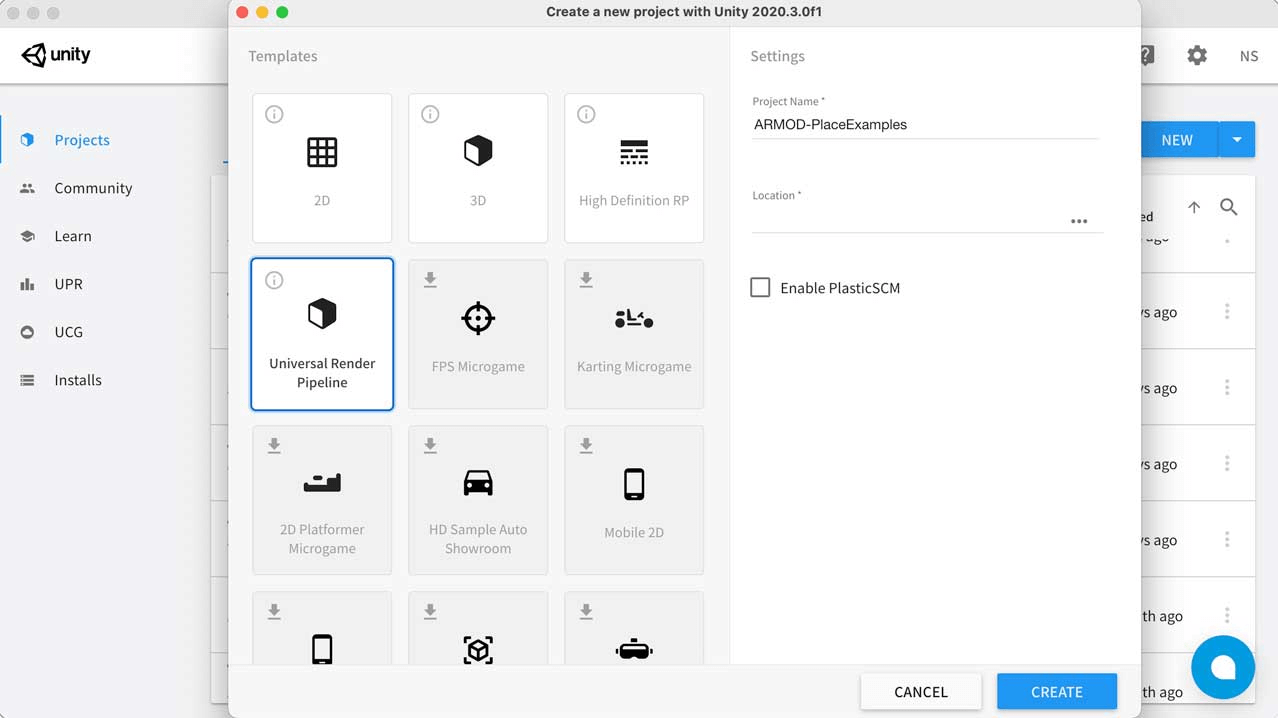Image resolution: width=1278 pixels, height=718 pixels.
Task: Click NEW project button in Hub
Action: coord(1179,140)
